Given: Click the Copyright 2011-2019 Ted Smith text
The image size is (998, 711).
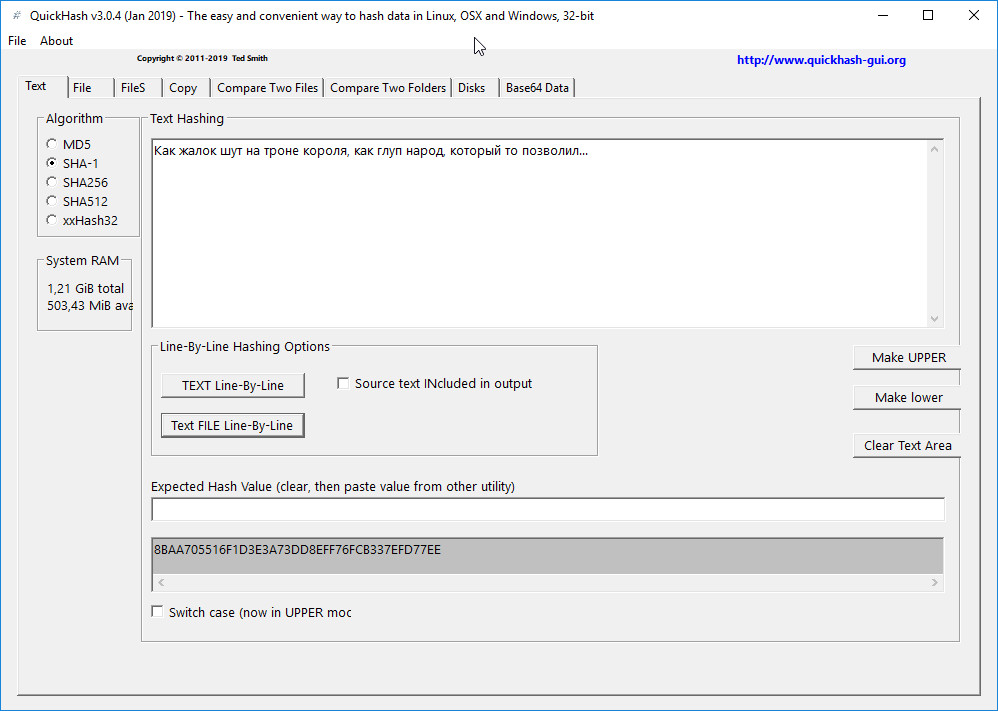Looking at the screenshot, I should (202, 58).
